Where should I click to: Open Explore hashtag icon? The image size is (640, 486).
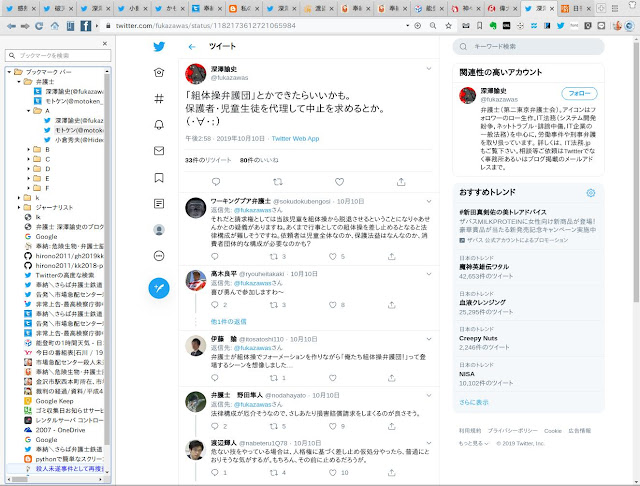point(159,98)
